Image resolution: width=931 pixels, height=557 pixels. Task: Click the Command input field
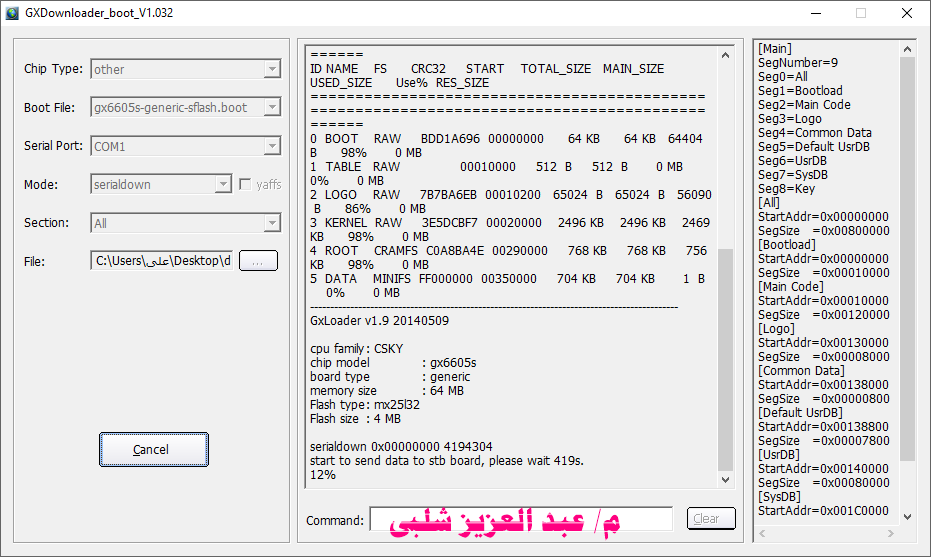click(521, 518)
